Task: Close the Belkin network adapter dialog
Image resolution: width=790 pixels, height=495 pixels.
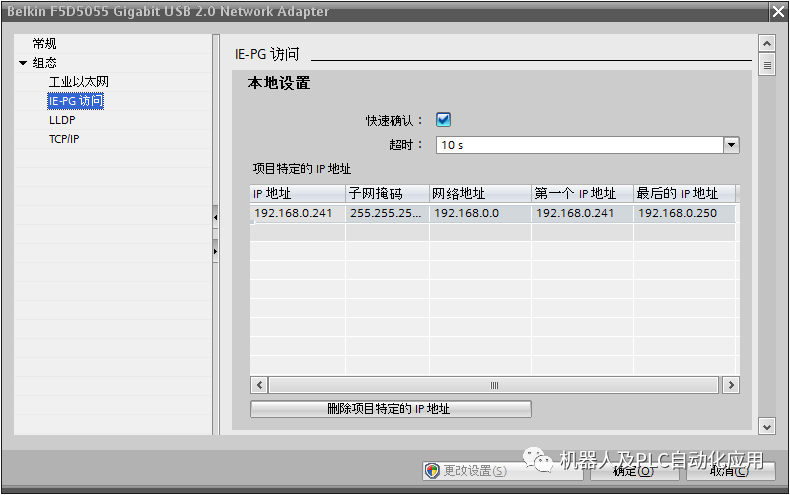Action: (778, 12)
